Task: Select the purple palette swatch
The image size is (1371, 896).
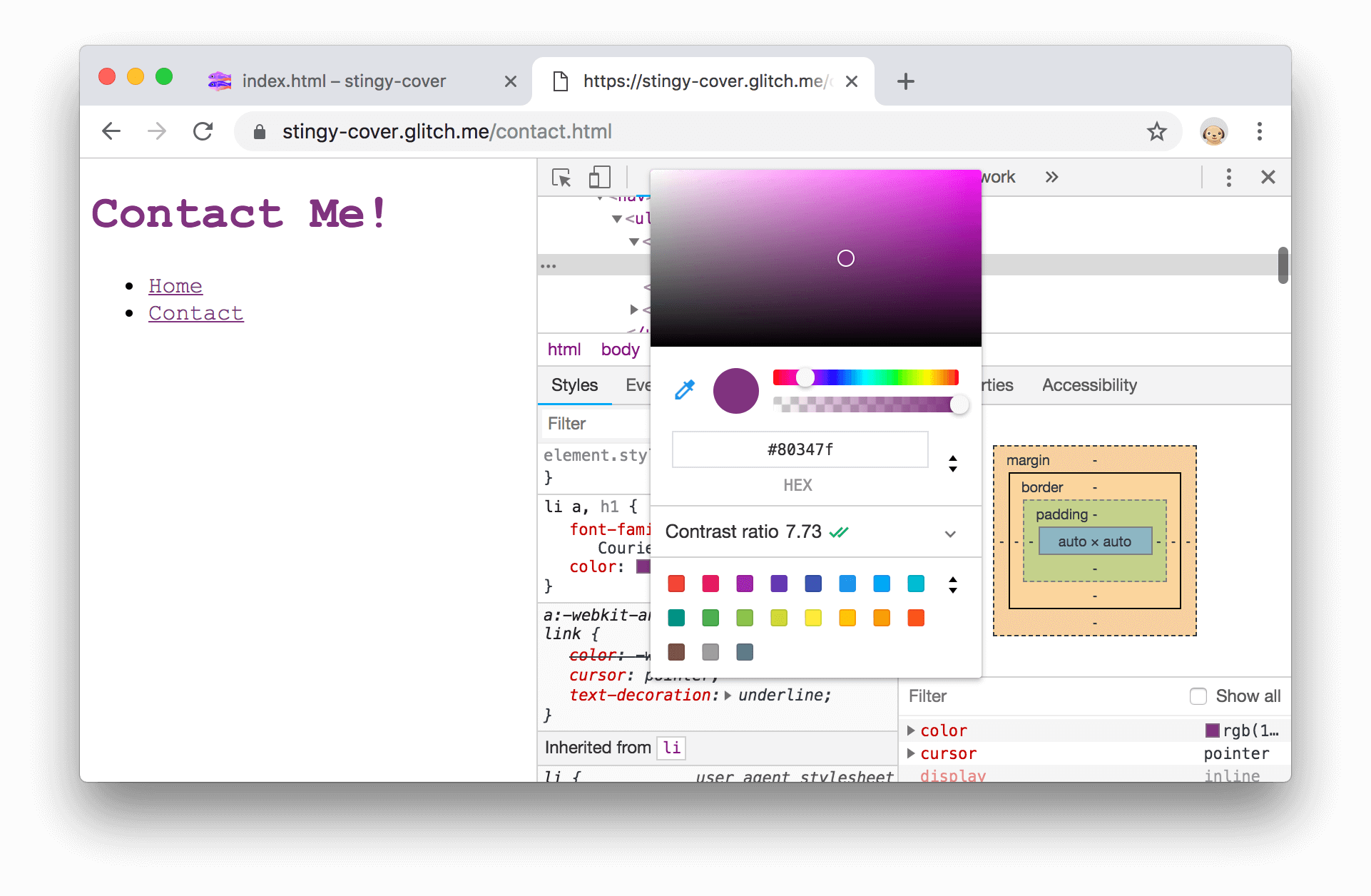Action: (745, 584)
